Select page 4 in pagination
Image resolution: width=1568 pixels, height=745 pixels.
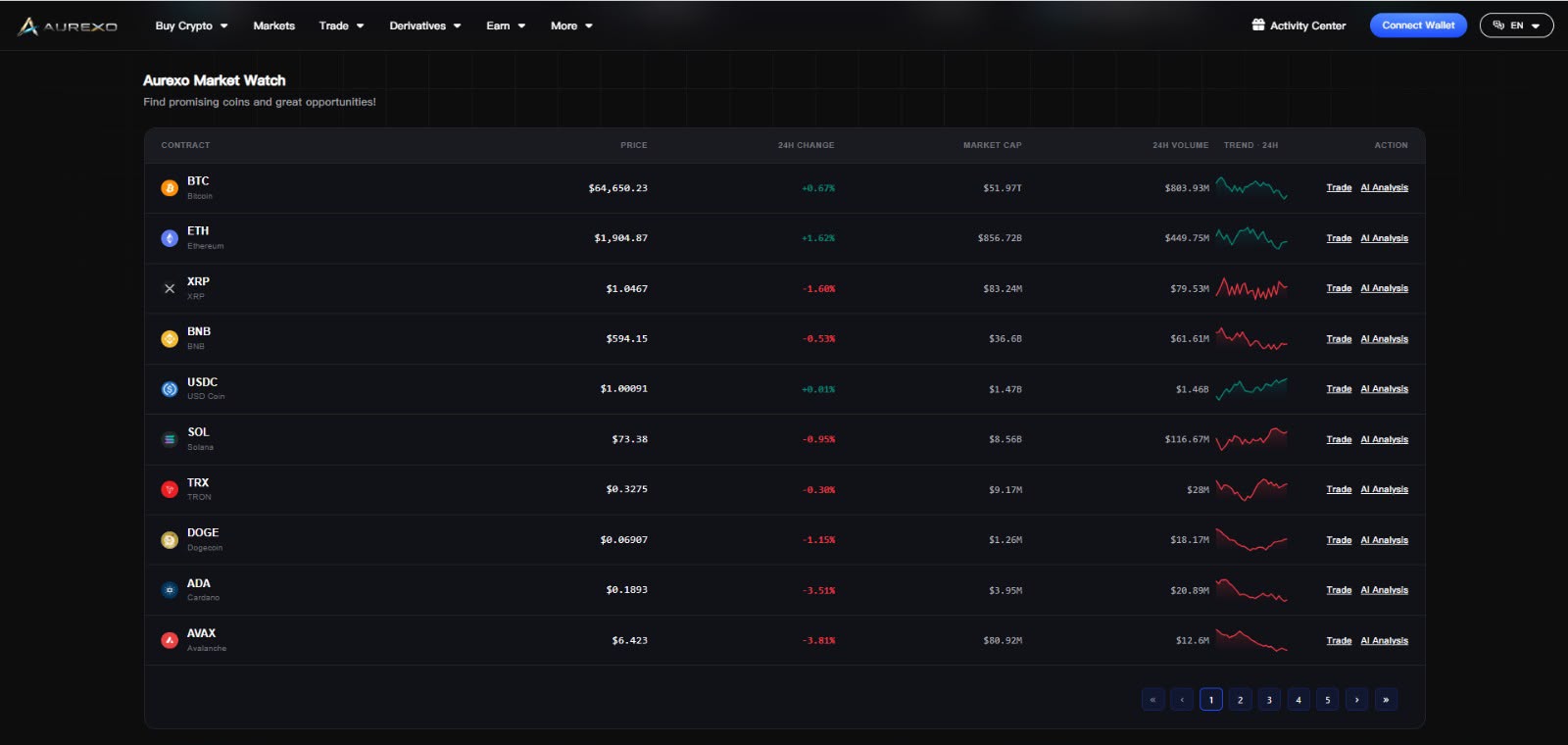coord(1298,700)
